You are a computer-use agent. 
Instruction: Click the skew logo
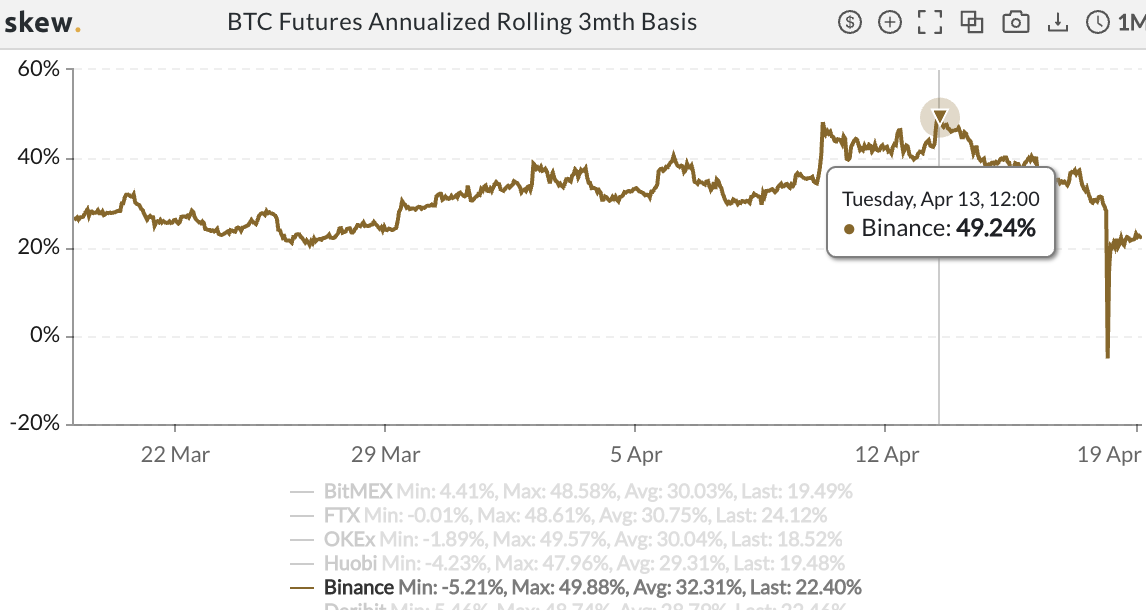click(42, 23)
